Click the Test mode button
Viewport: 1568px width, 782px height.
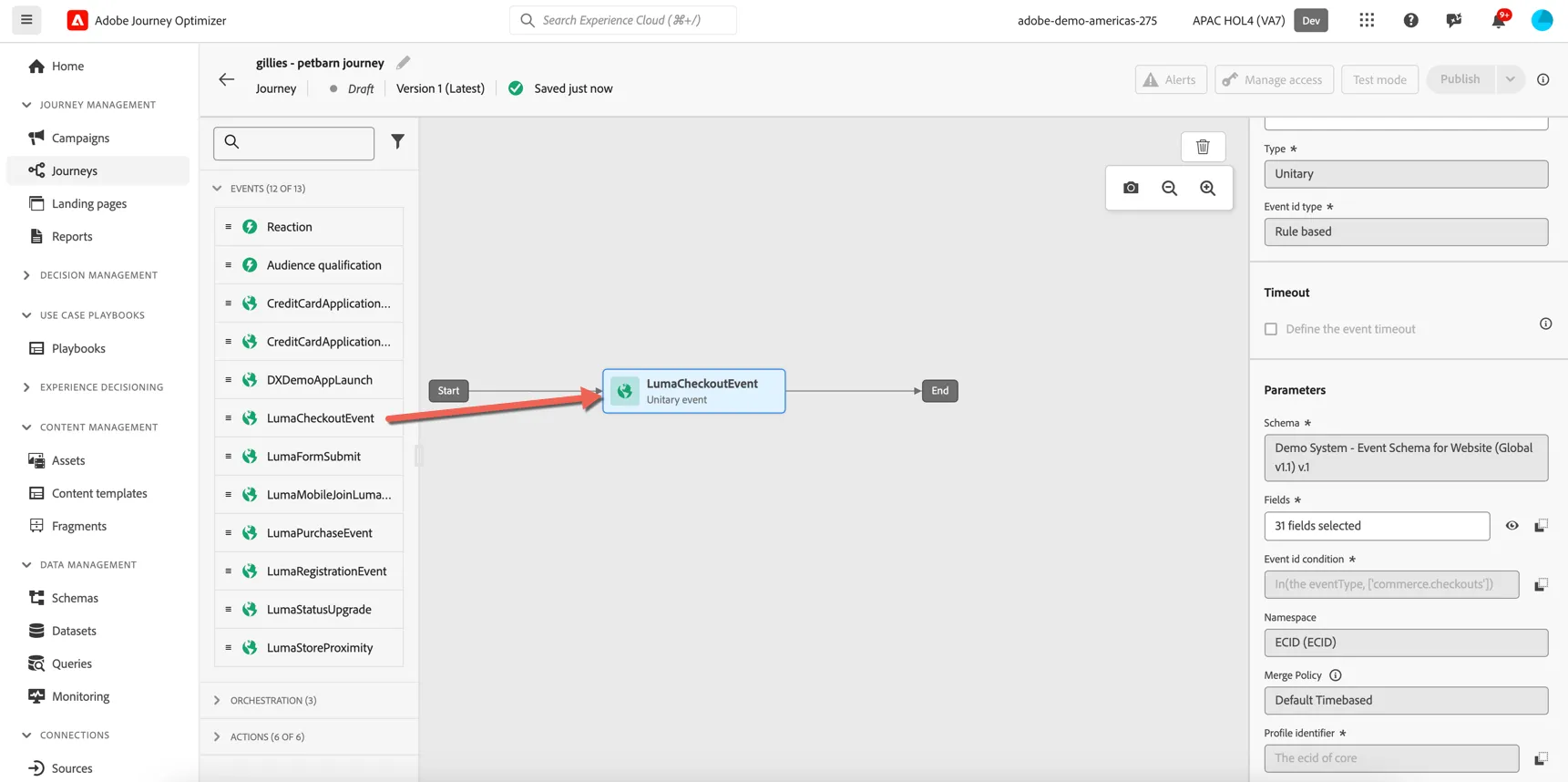coord(1379,79)
